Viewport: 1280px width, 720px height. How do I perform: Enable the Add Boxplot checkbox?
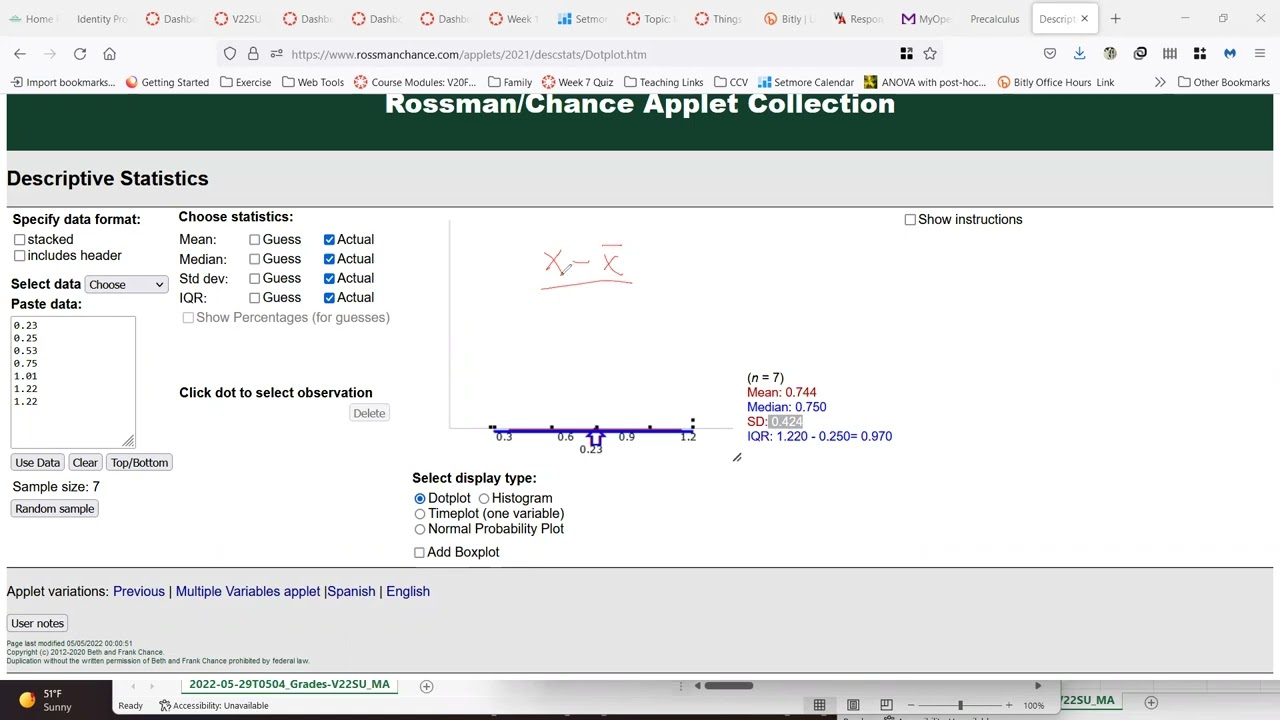click(419, 552)
